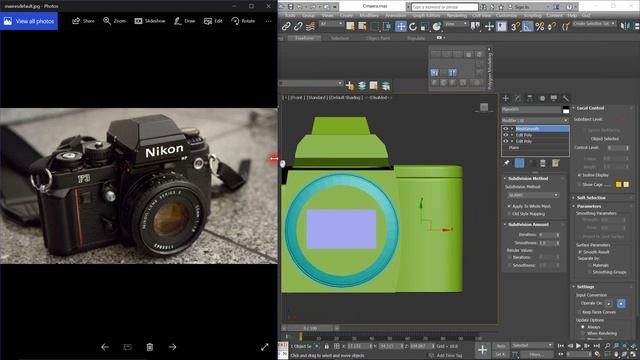The image size is (640, 360).
Task: Open the Display panel icon
Action: click(554, 98)
